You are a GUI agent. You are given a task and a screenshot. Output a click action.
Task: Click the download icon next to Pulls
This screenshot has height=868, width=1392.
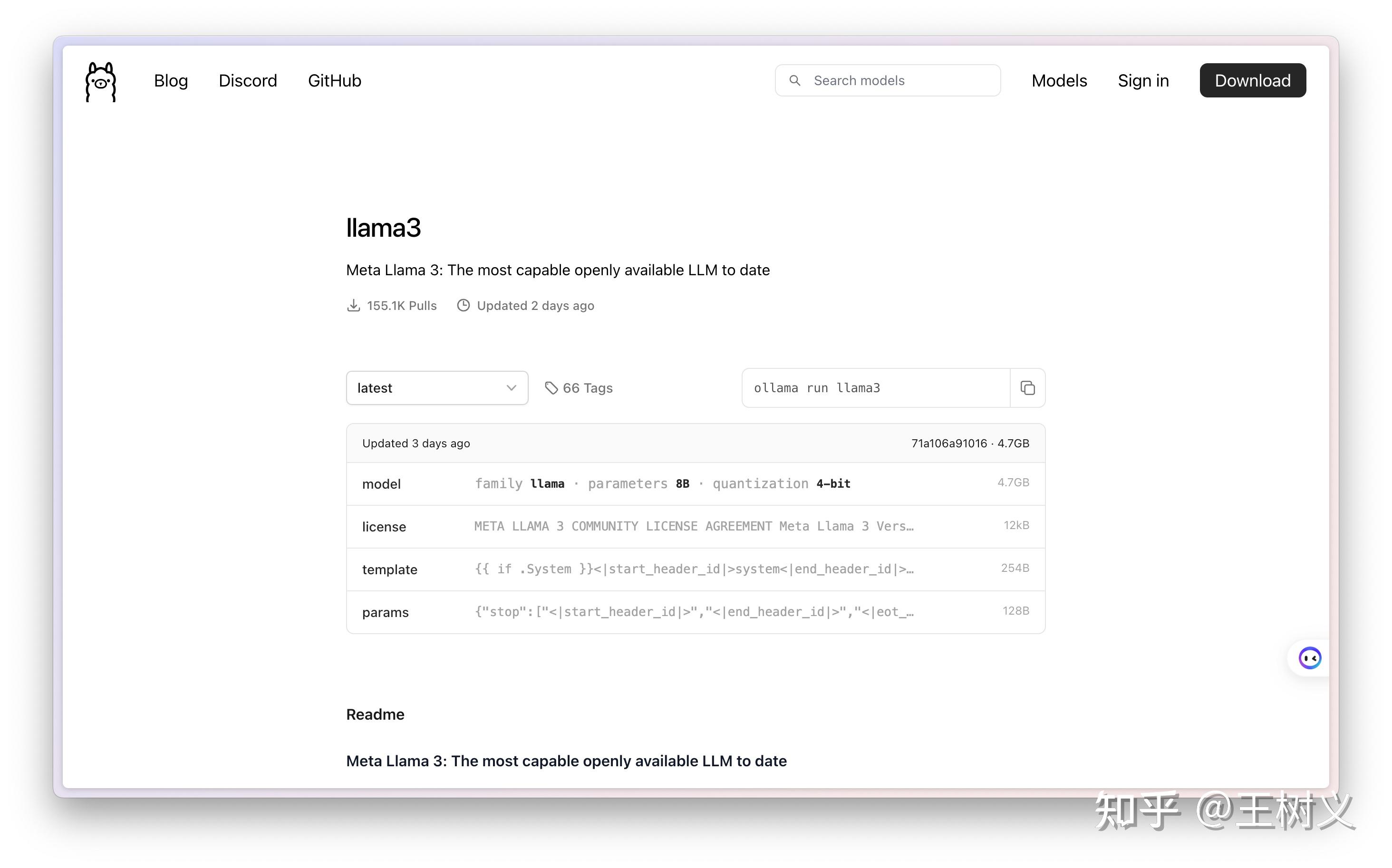click(354, 305)
